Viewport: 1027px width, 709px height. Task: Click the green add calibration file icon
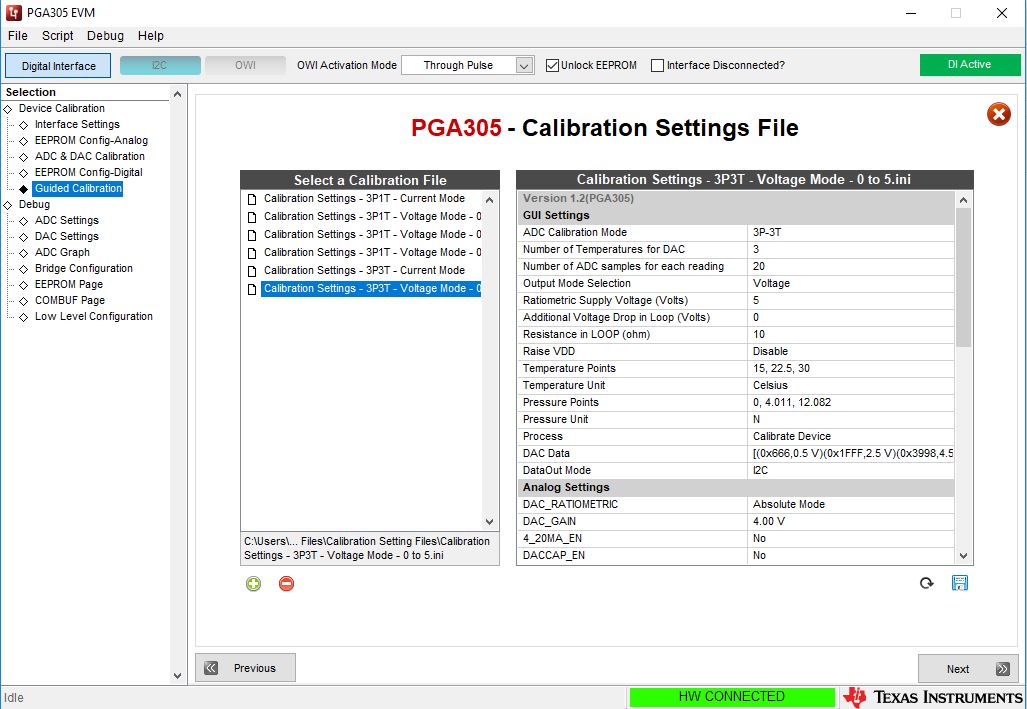coord(253,584)
